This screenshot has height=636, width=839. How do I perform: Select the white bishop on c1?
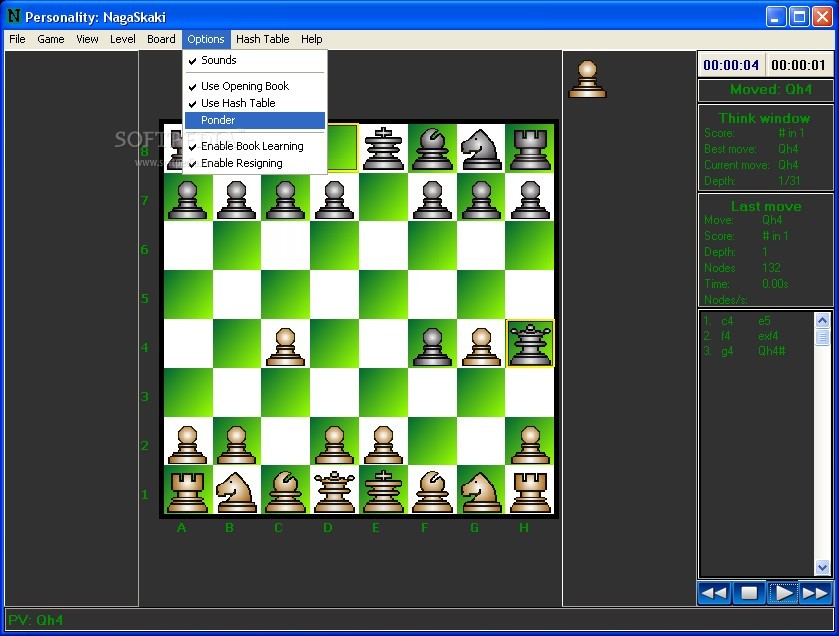[x=285, y=491]
